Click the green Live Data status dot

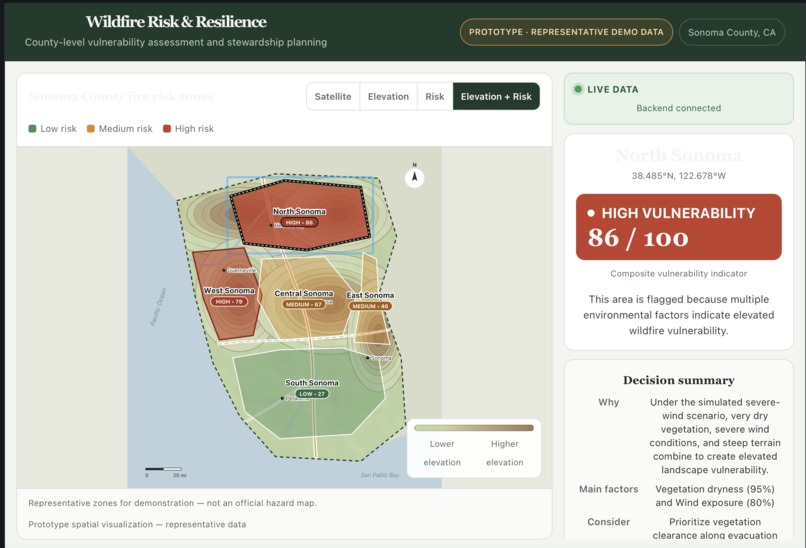578,89
